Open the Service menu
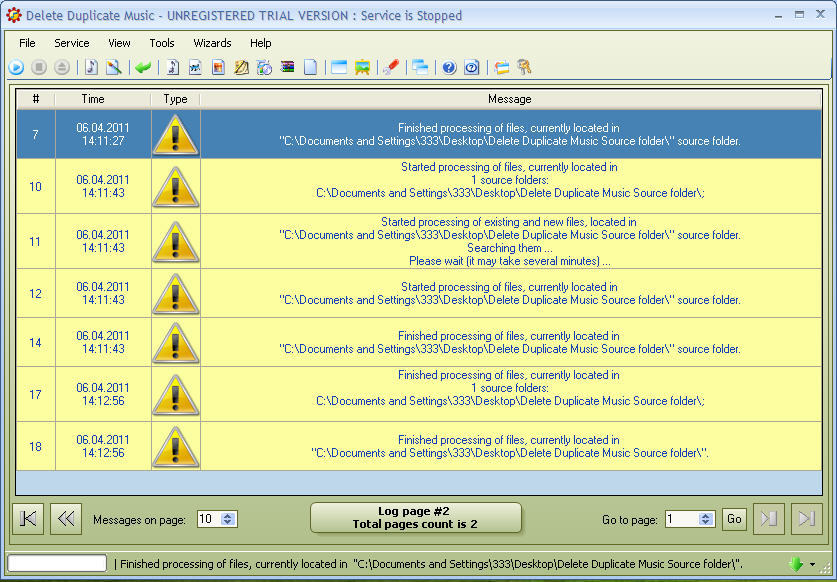The image size is (837, 582). tap(72, 43)
